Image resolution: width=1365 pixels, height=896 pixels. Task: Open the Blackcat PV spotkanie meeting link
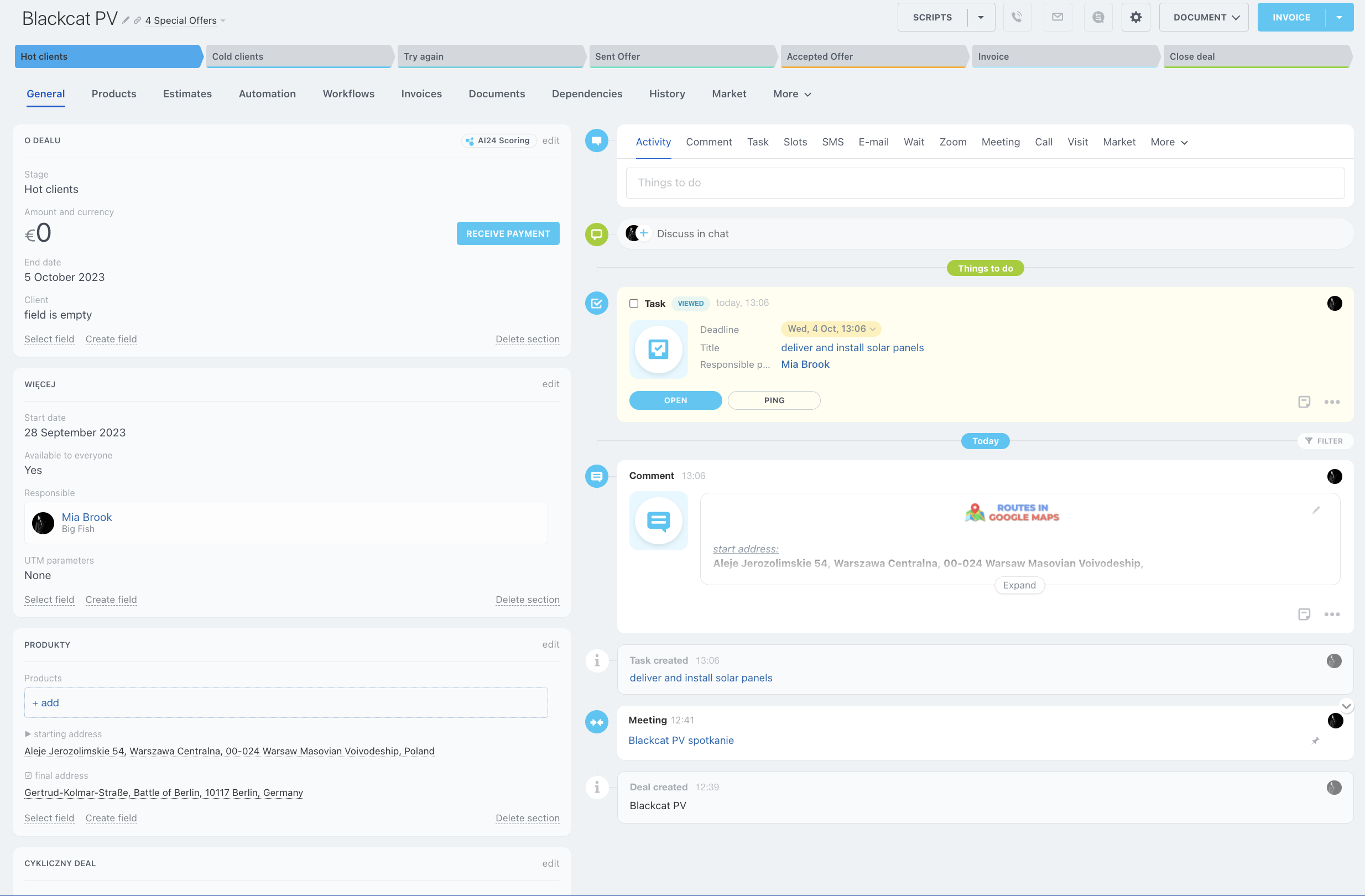[681, 740]
